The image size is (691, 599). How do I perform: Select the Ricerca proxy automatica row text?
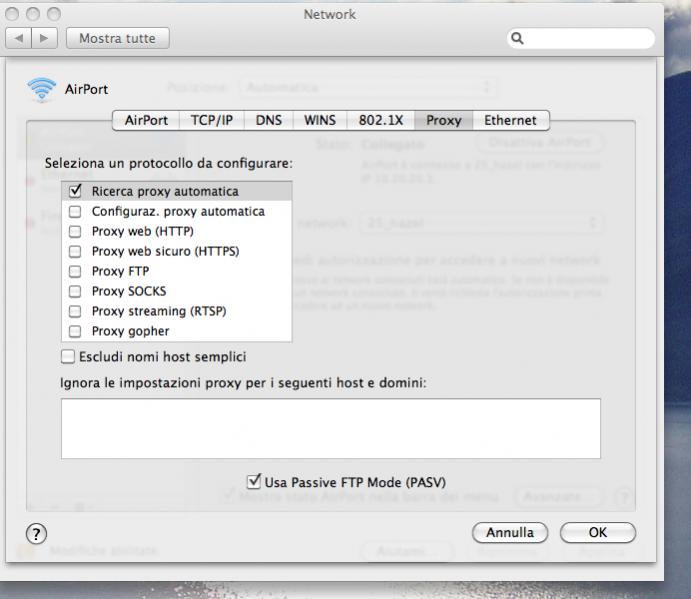pos(165,191)
